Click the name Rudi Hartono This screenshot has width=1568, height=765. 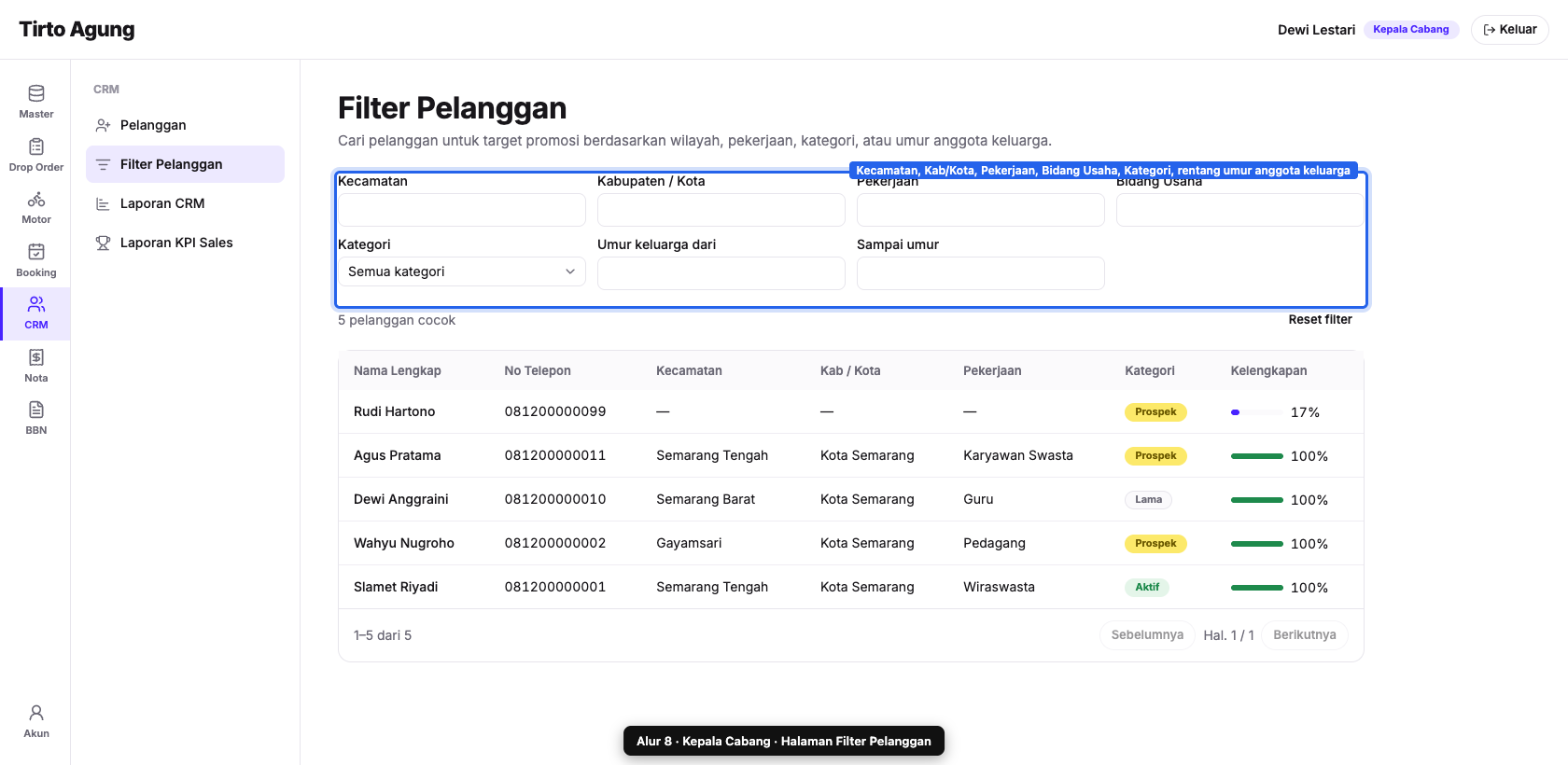(395, 411)
